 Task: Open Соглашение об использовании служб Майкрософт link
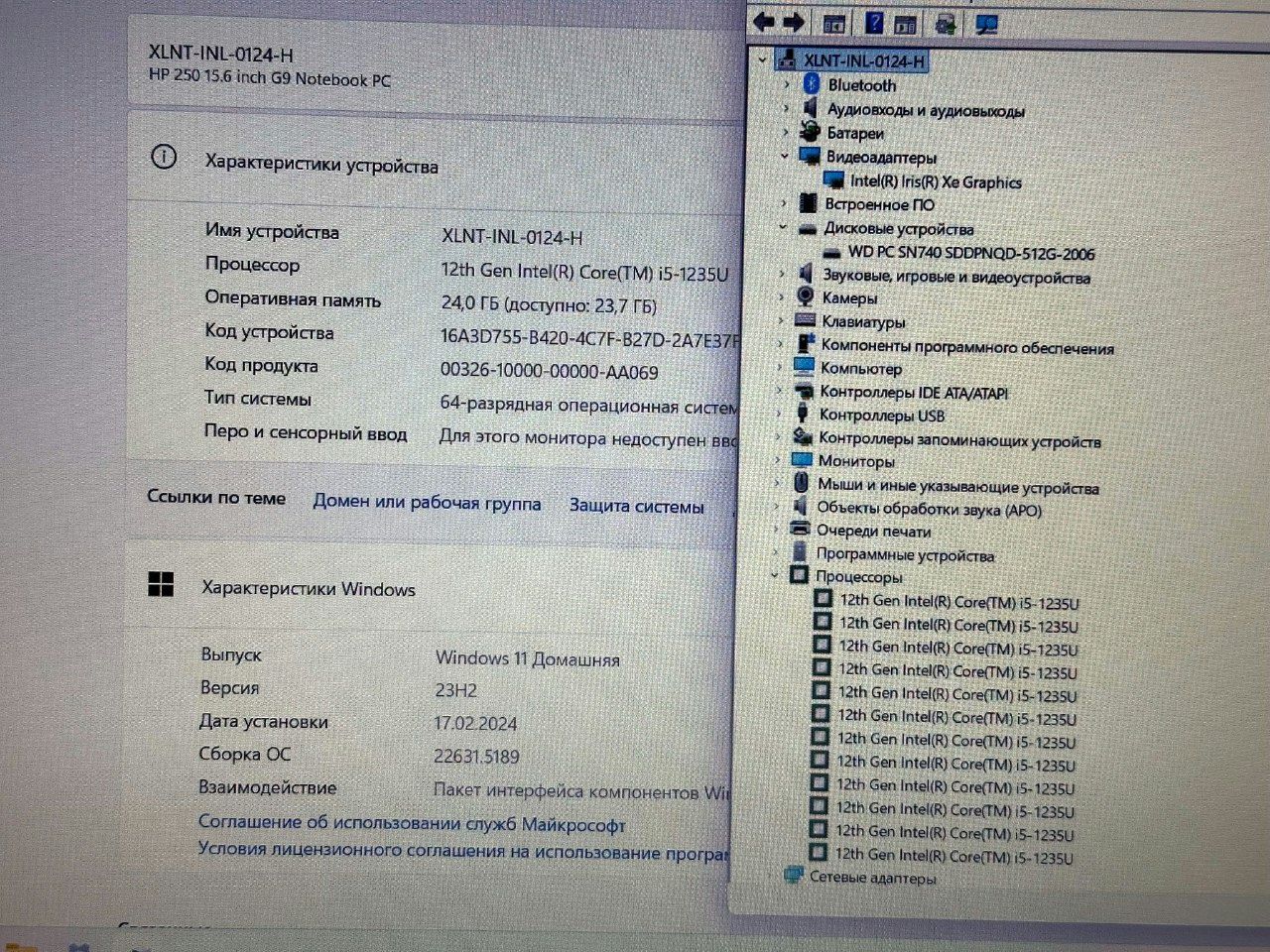(x=412, y=823)
